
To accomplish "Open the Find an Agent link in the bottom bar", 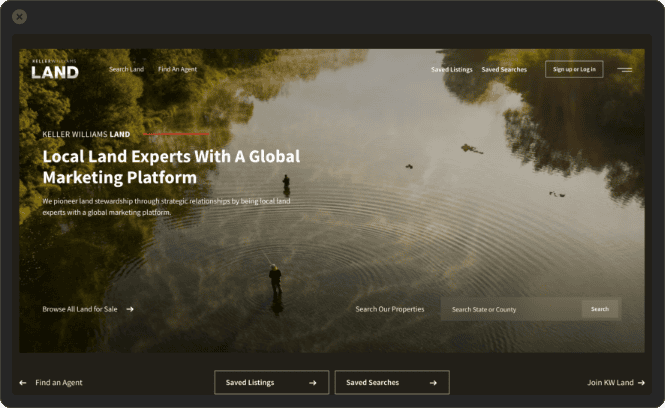I will [59, 382].
